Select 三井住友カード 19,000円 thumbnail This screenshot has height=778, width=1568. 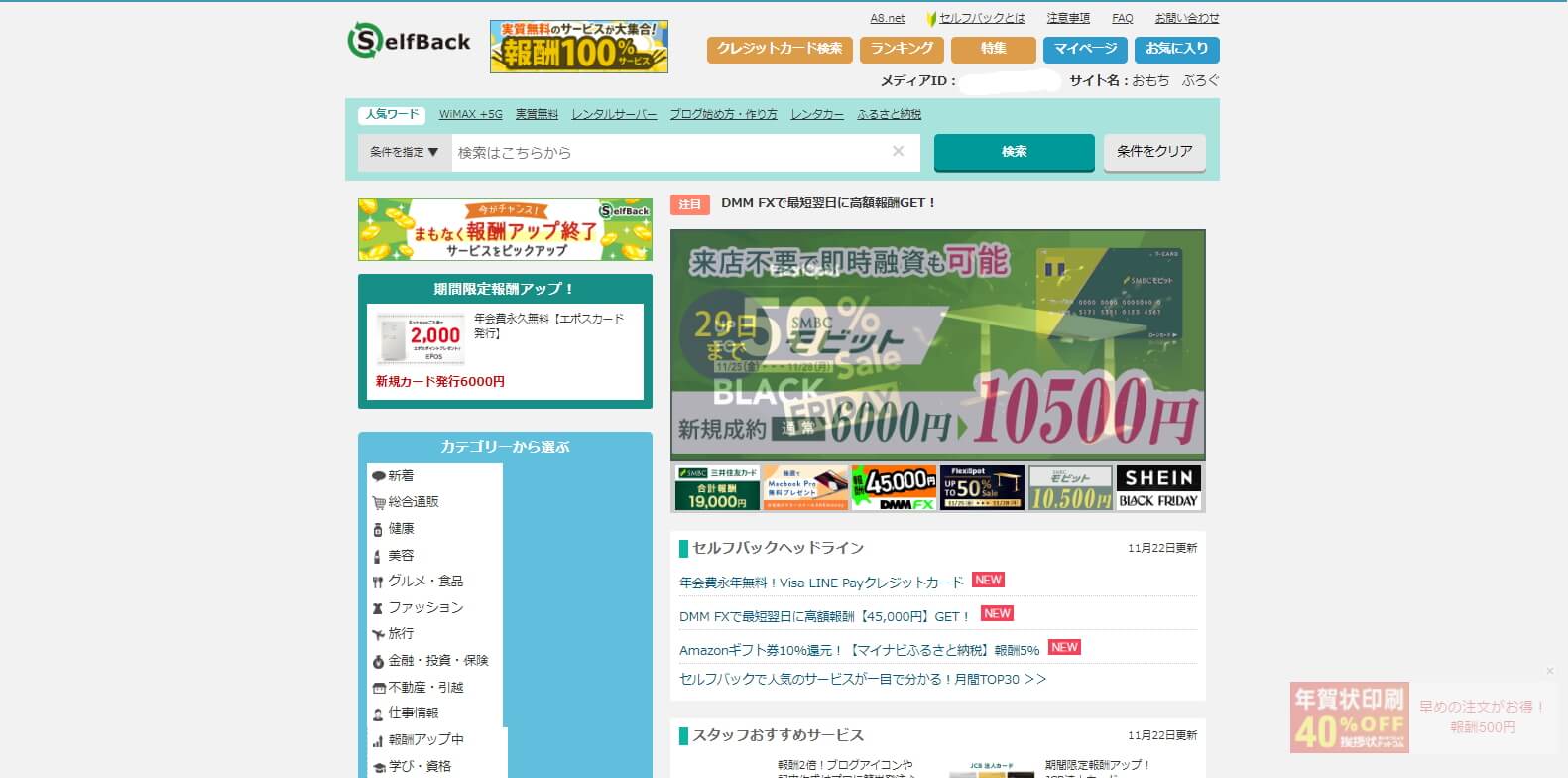717,488
